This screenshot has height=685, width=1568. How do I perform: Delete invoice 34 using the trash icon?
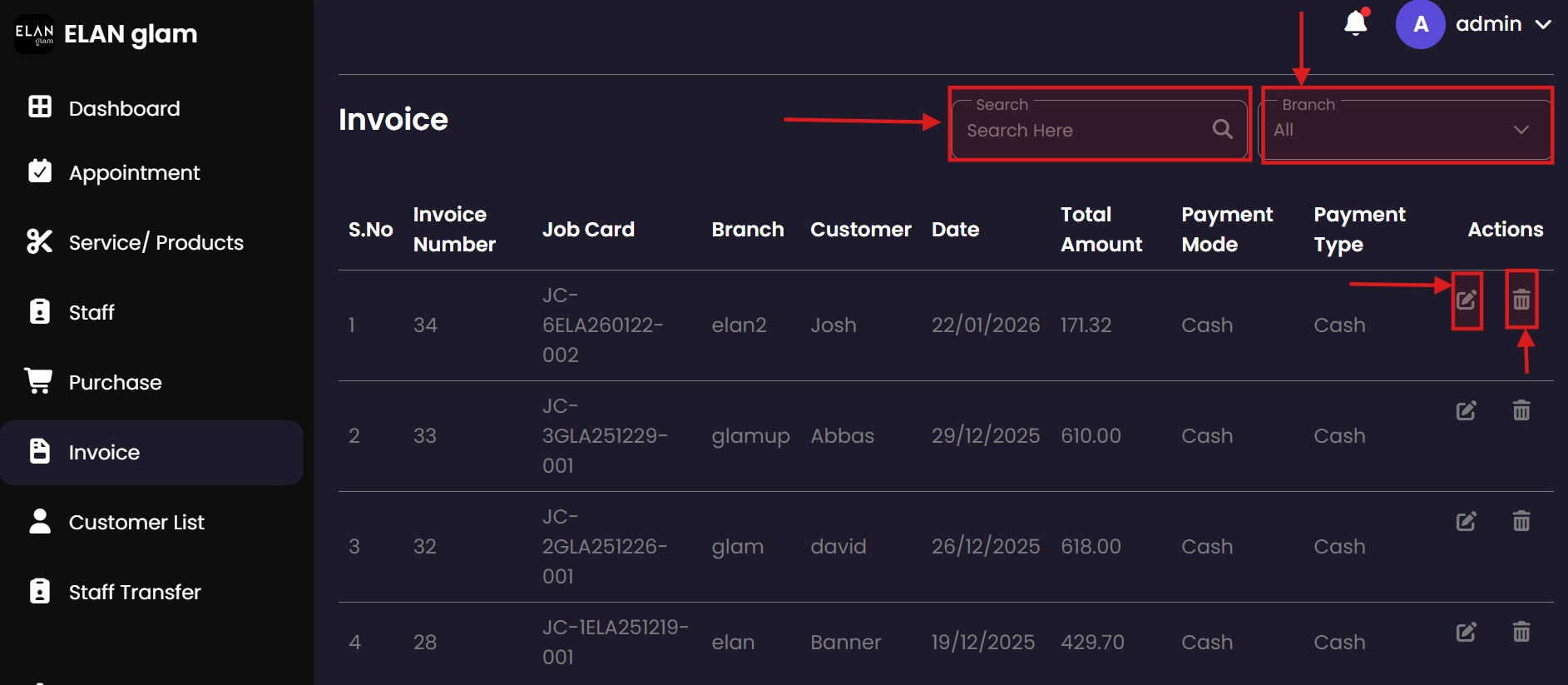click(1521, 300)
